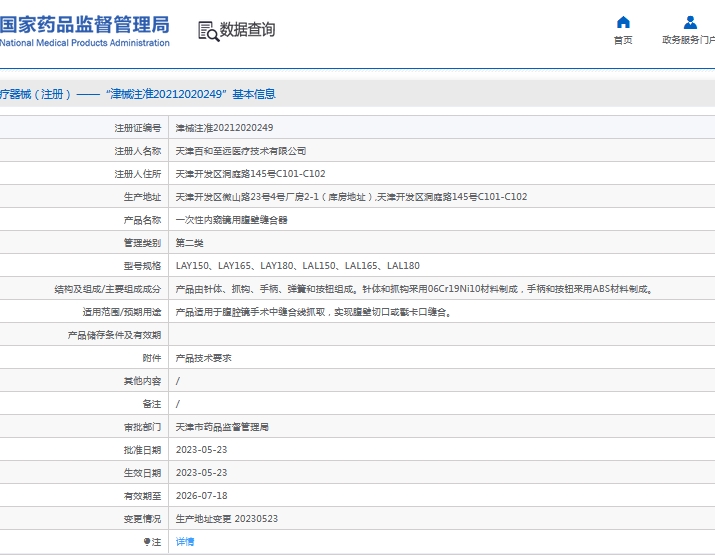This screenshot has height=555, width=715.
Task: Click the 其他内容 row label
Action: click(x=142, y=381)
